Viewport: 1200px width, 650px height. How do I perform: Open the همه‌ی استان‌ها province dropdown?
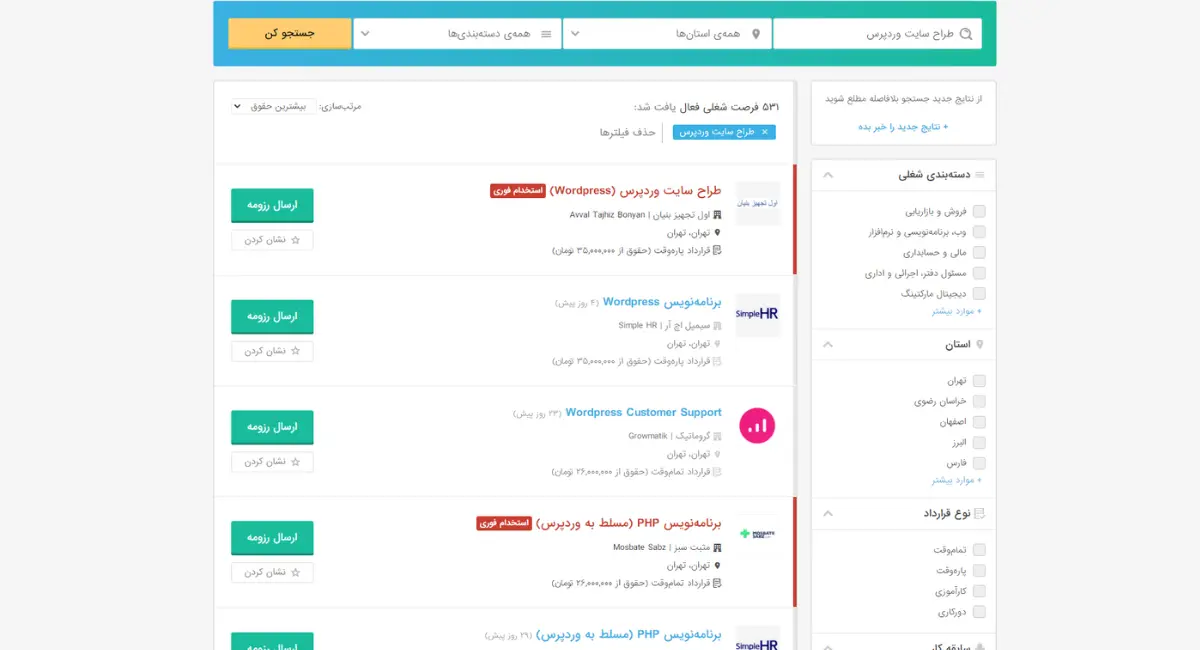click(x=666, y=34)
